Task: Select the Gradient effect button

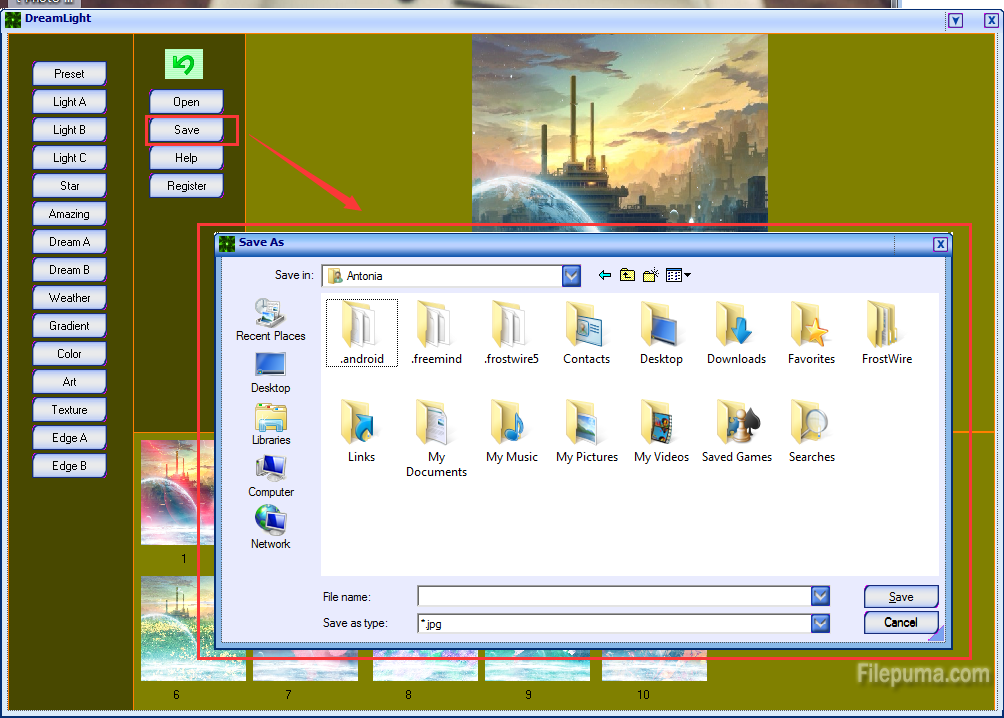Action: click(x=69, y=326)
